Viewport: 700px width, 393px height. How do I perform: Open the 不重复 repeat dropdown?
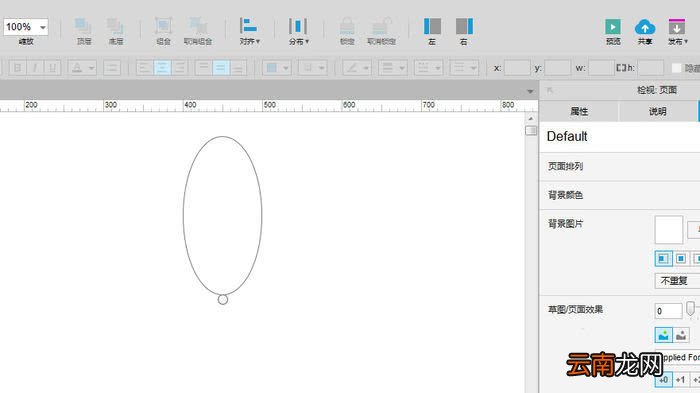tap(677, 281)
